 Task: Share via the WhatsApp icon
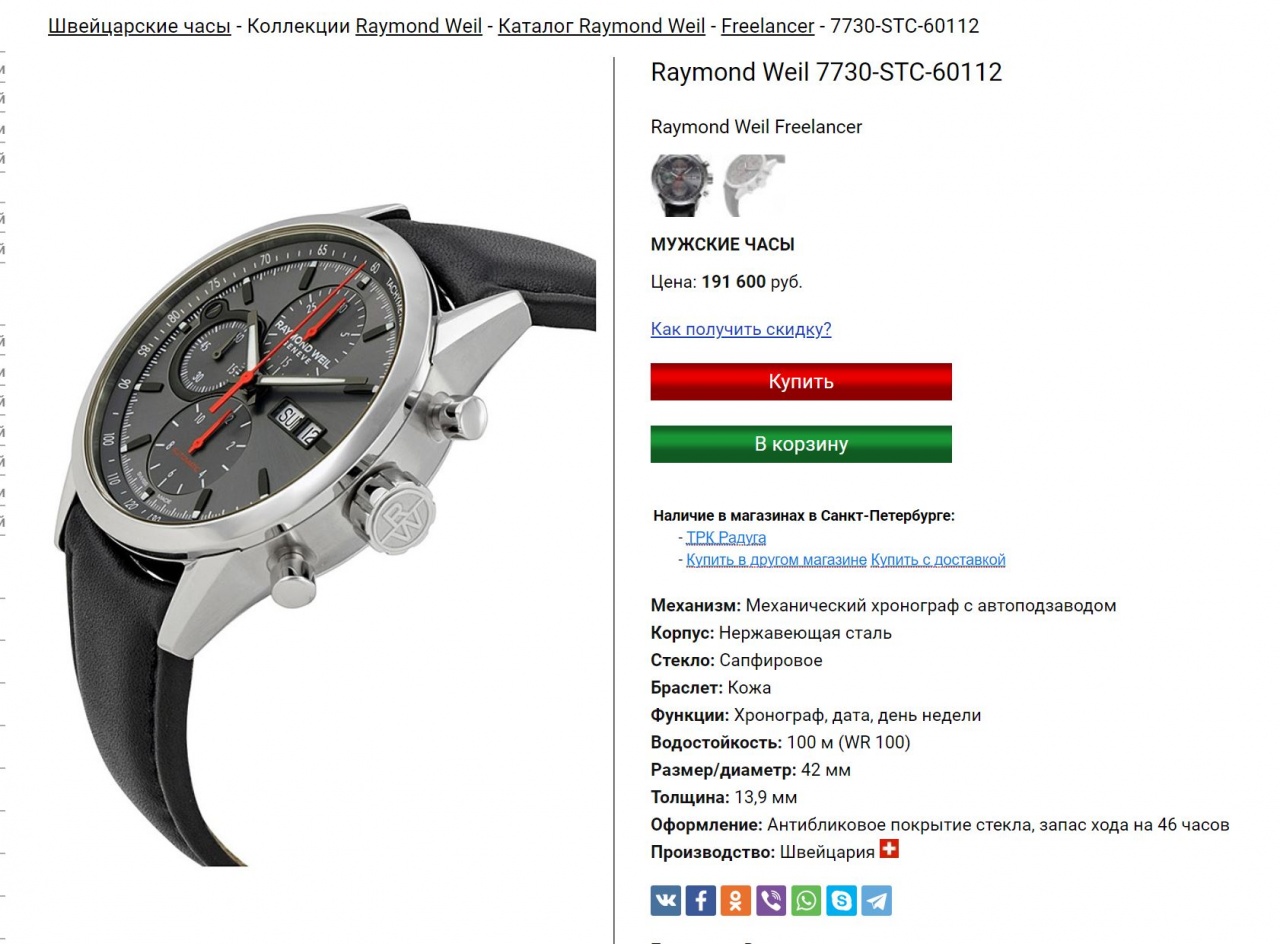(x=806, y=901)
